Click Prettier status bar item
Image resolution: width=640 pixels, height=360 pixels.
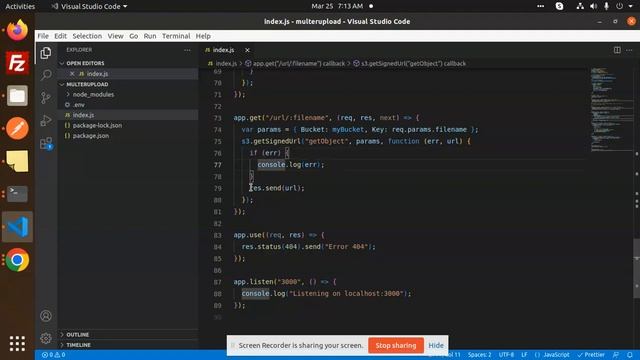[x=591, y=355]
